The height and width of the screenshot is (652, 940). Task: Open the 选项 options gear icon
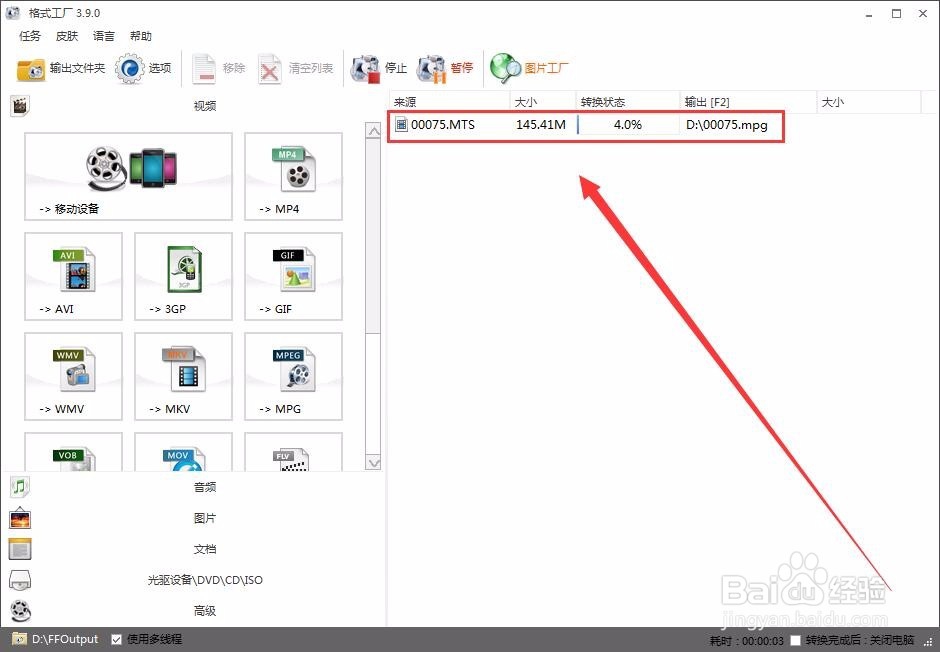tap(129, 68)
